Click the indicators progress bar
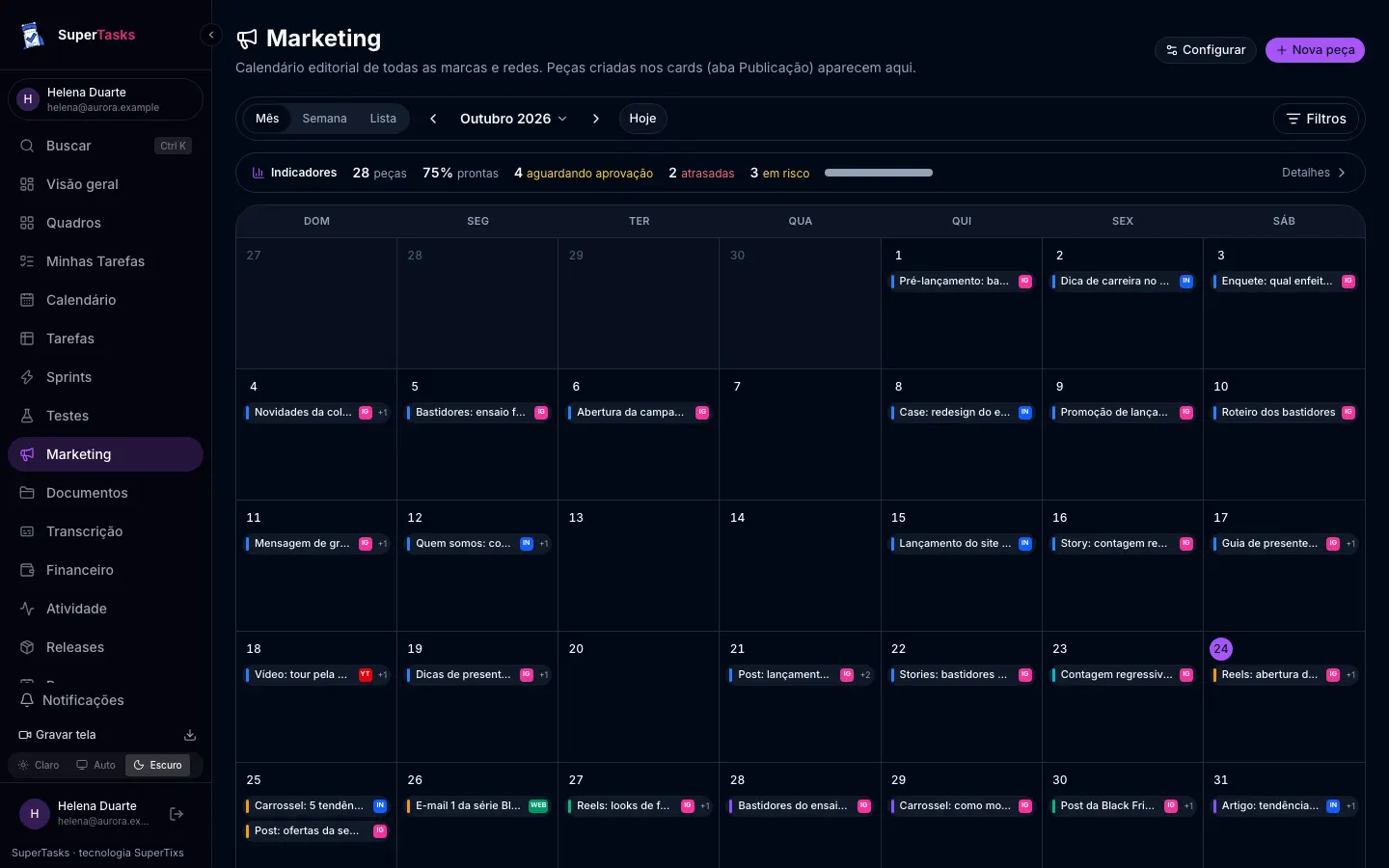The width and height of the screenshot is (1389, 868). (879, 173)
